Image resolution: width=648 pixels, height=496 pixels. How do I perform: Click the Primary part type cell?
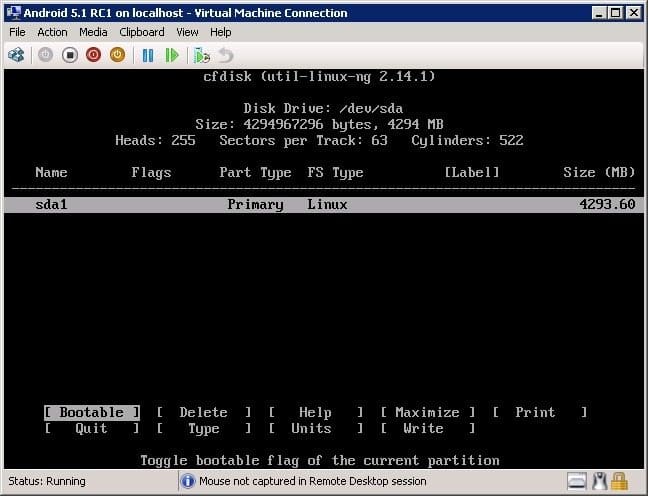[x=255, y=205]
